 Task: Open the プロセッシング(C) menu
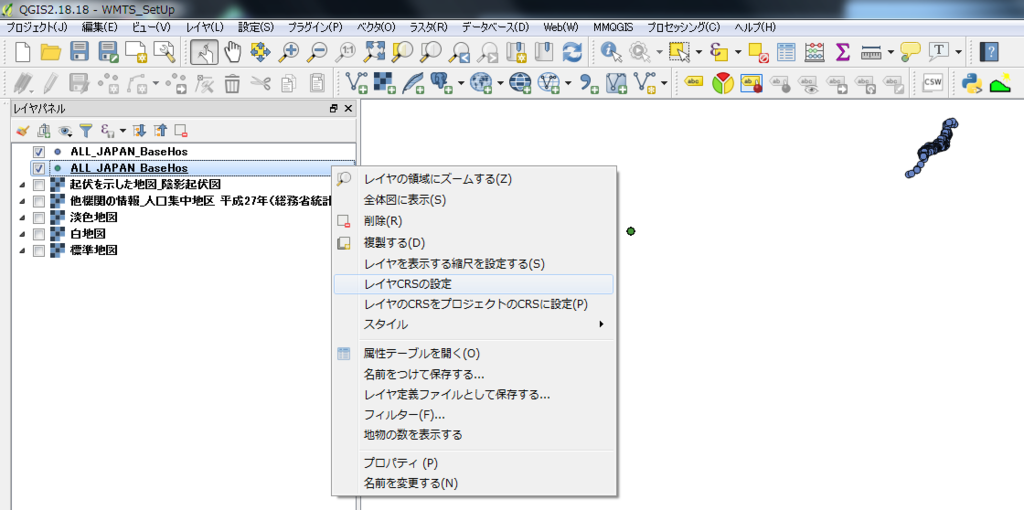[x=683, y=27]
